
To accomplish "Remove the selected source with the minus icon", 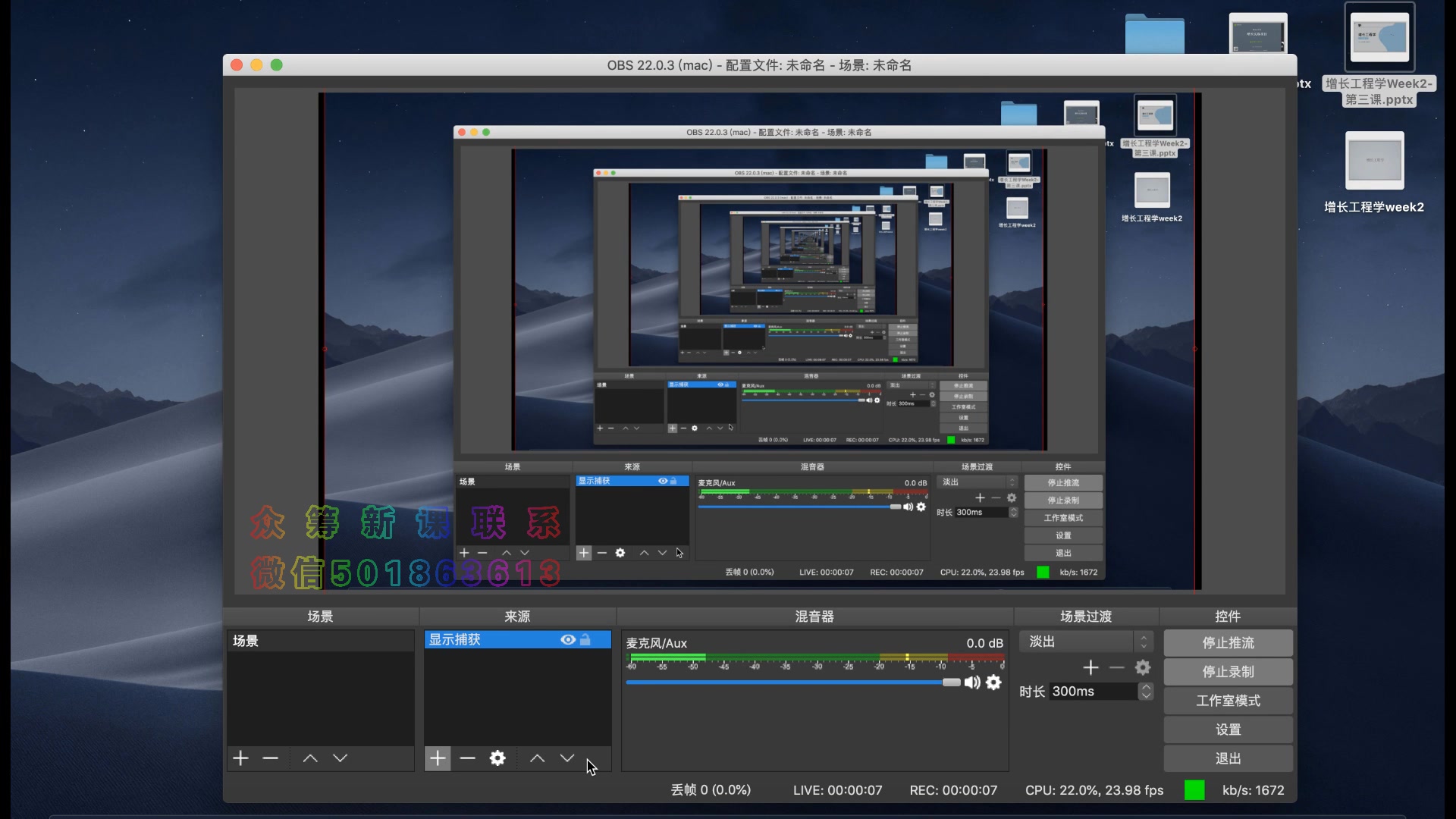I will [467, 758].
